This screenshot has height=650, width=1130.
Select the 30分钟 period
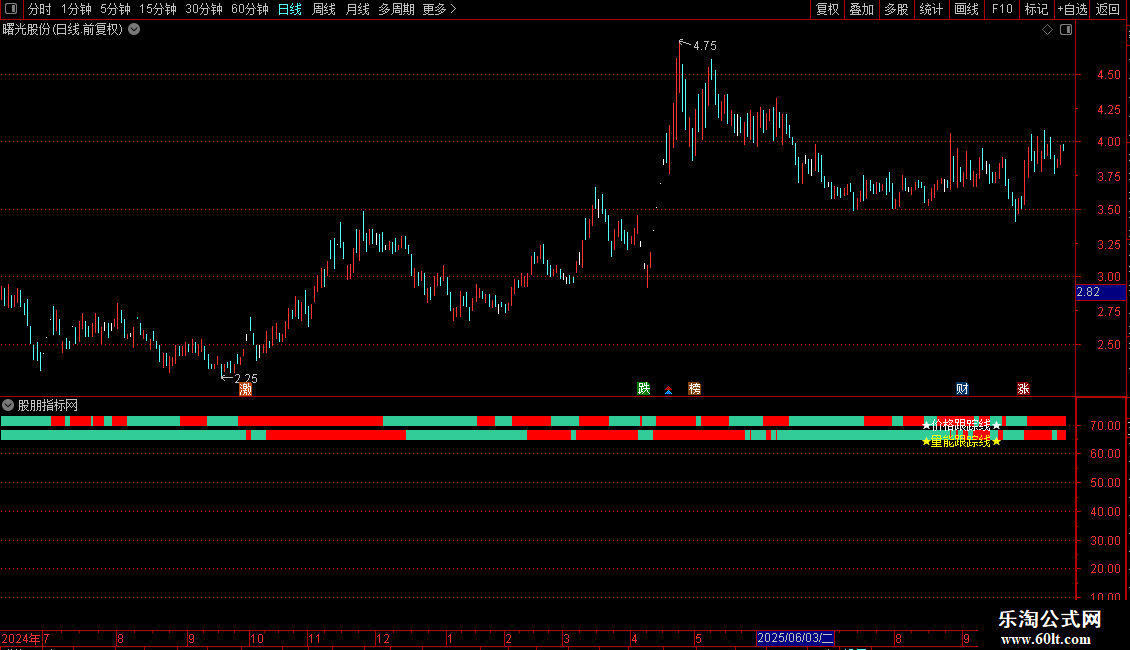pyautogui.click(x=203, y=9)
